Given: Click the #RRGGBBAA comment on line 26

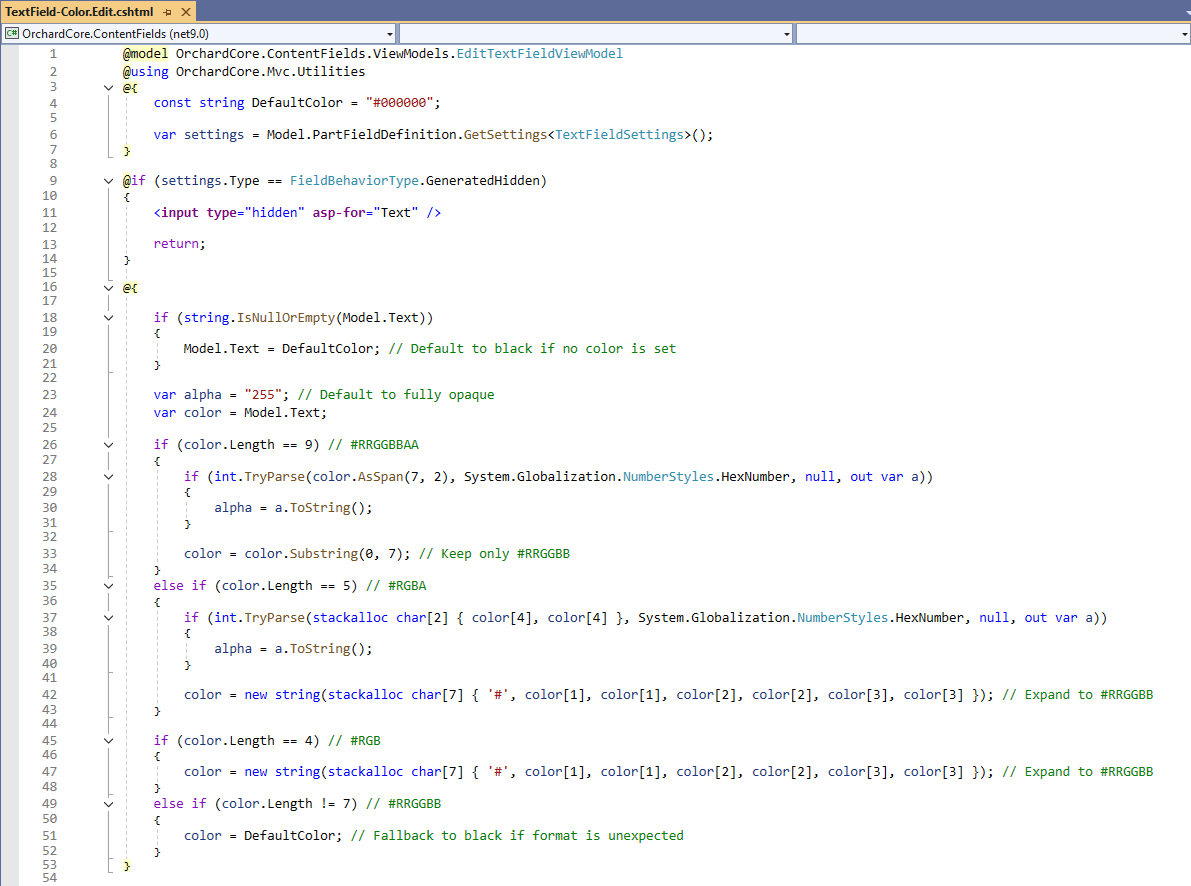Looking at the screenshot, I should [x=373, y=445].
